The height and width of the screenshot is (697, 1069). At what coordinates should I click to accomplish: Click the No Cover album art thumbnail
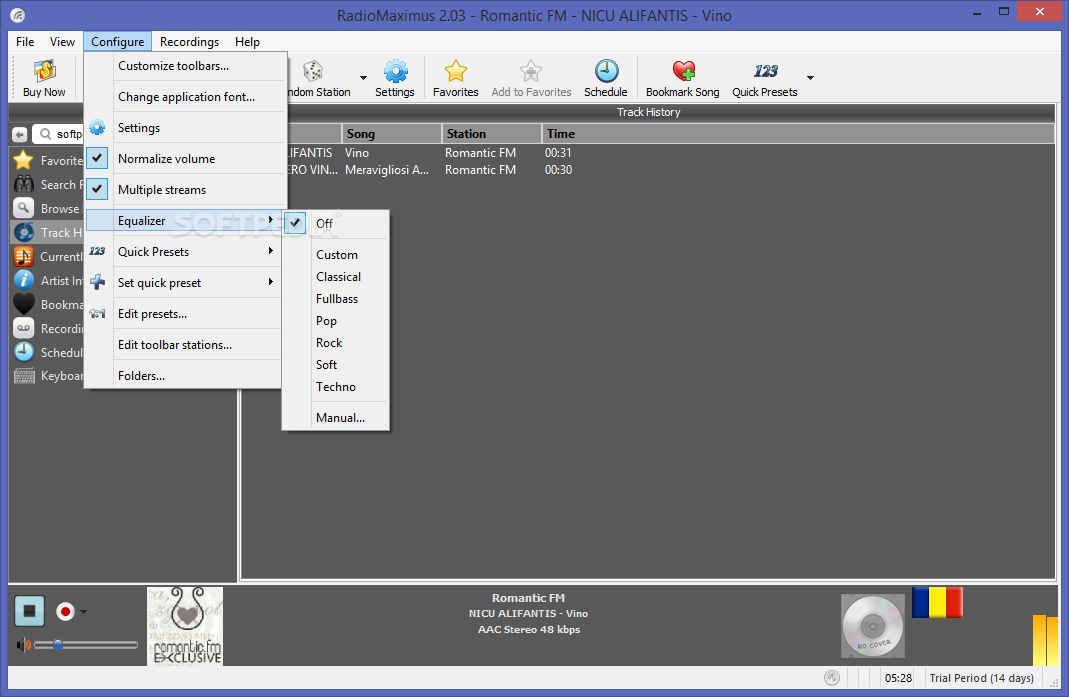point(873,625)
